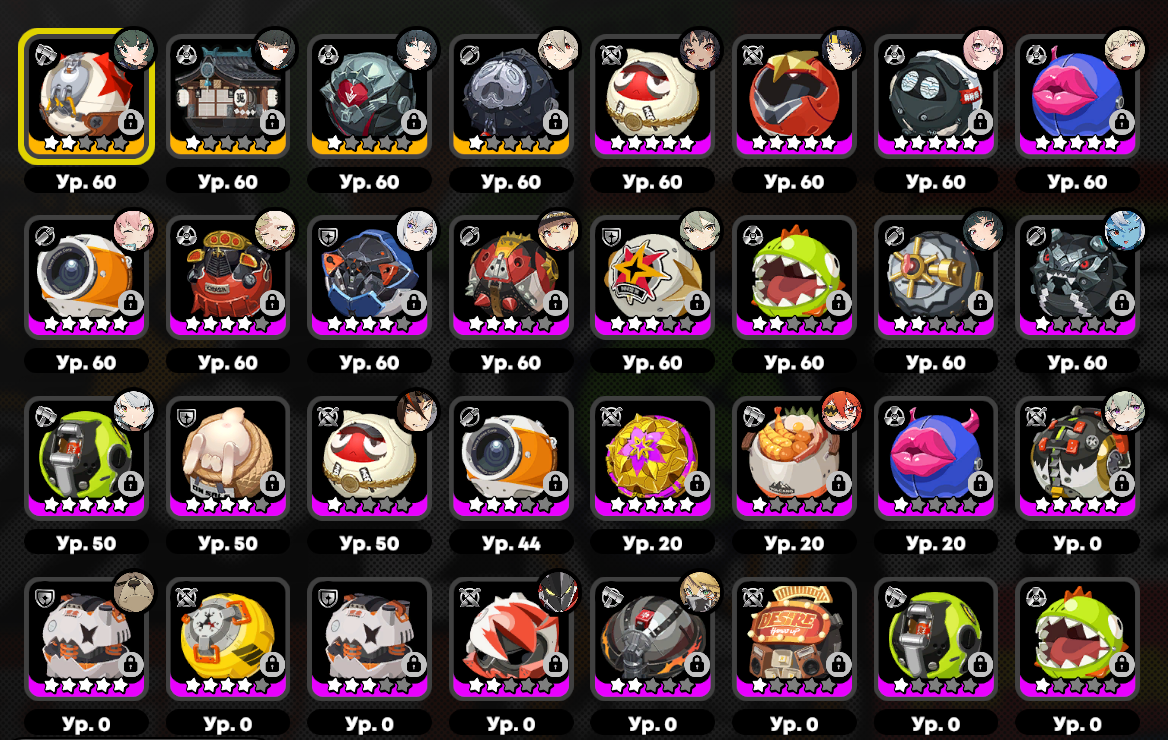Pick the red helmet engine with gold star
1168x740 pixels.
coord(794,96)
